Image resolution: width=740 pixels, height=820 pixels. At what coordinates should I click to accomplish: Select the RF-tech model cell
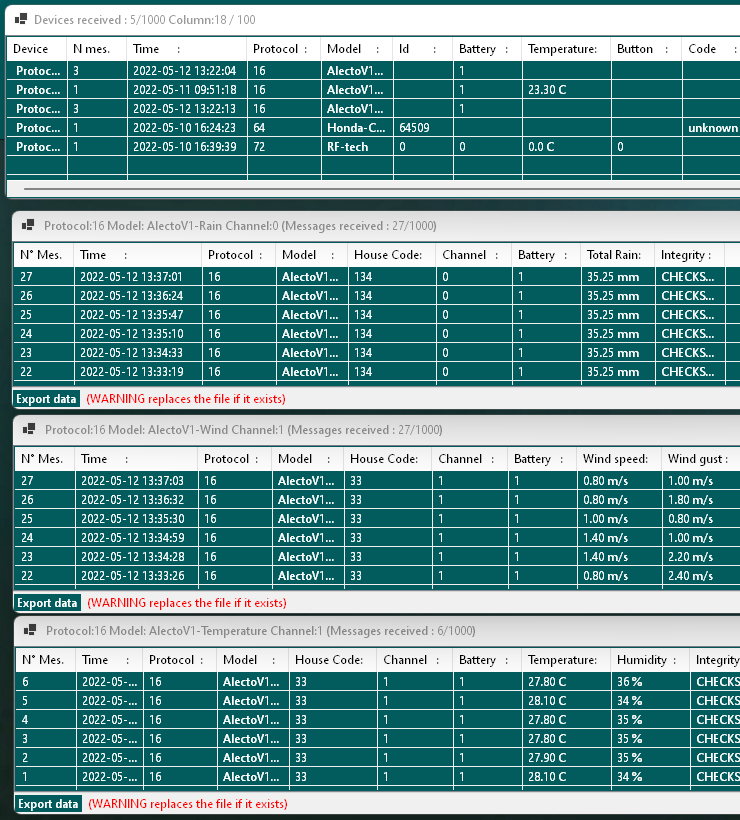click(x=357, y=147)
